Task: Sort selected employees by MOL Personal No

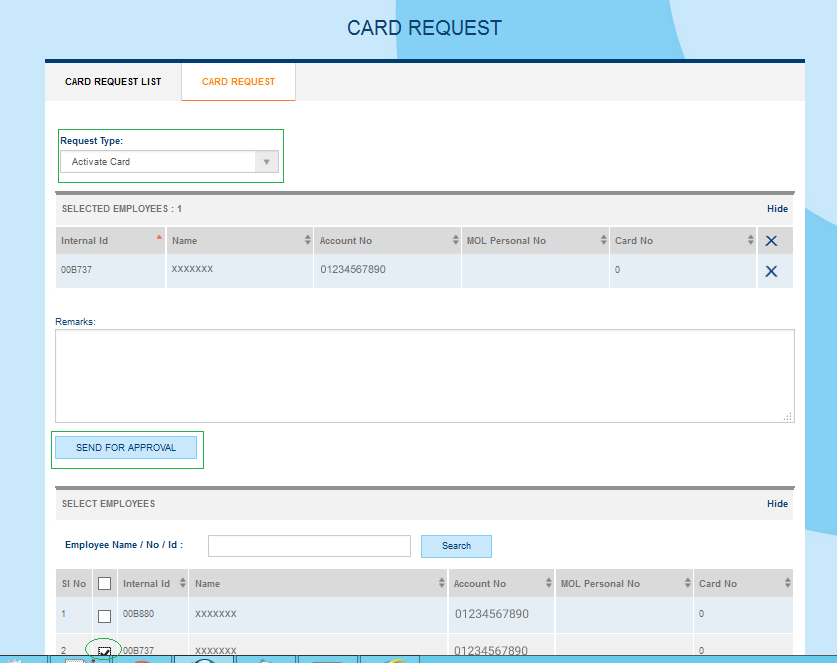Action: coord(603,241)
